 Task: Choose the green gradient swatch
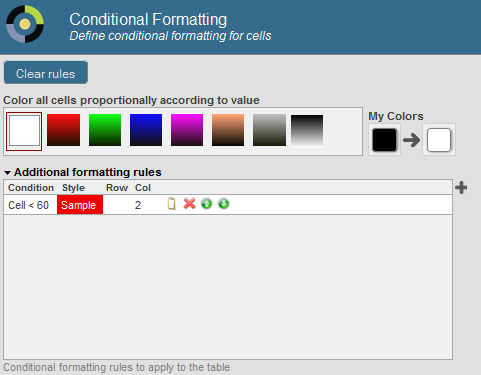[x=105, y=130]
